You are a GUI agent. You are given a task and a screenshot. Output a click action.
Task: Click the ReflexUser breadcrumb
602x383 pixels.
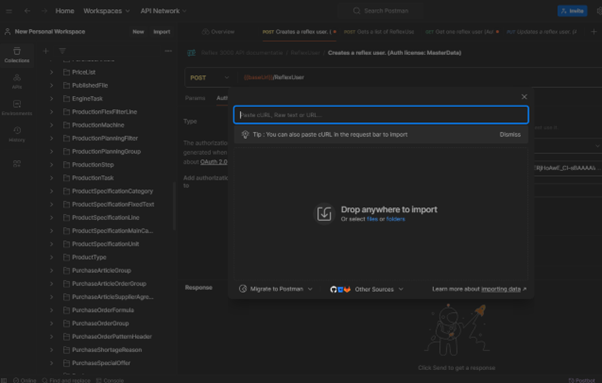tap(305, 53)
